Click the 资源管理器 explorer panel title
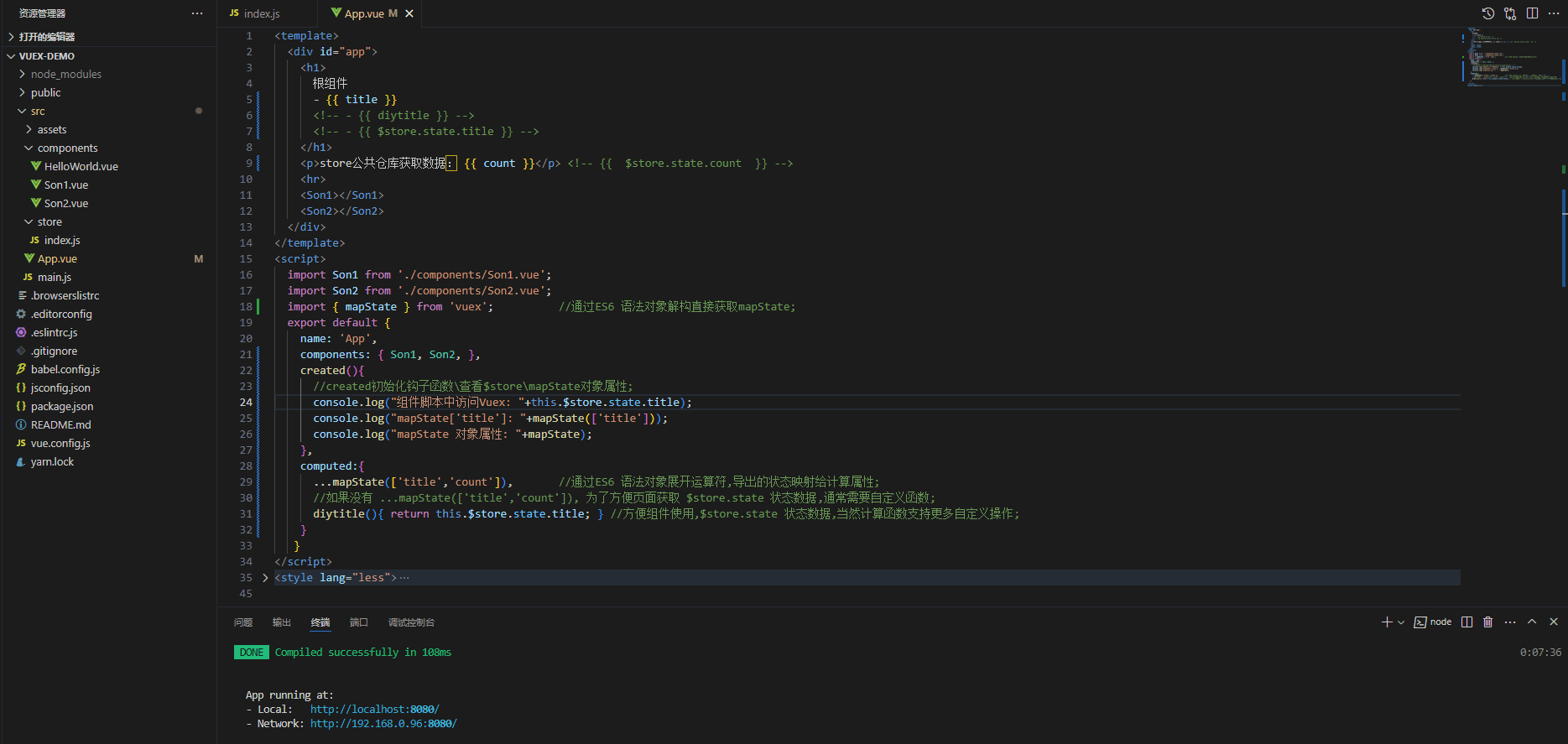The image size is (1568, 744). pos(42,13)
